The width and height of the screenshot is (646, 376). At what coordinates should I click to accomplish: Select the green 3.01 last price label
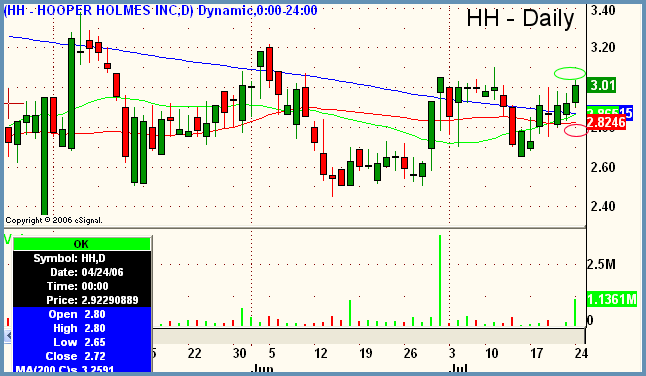click(x=602, y=85)
